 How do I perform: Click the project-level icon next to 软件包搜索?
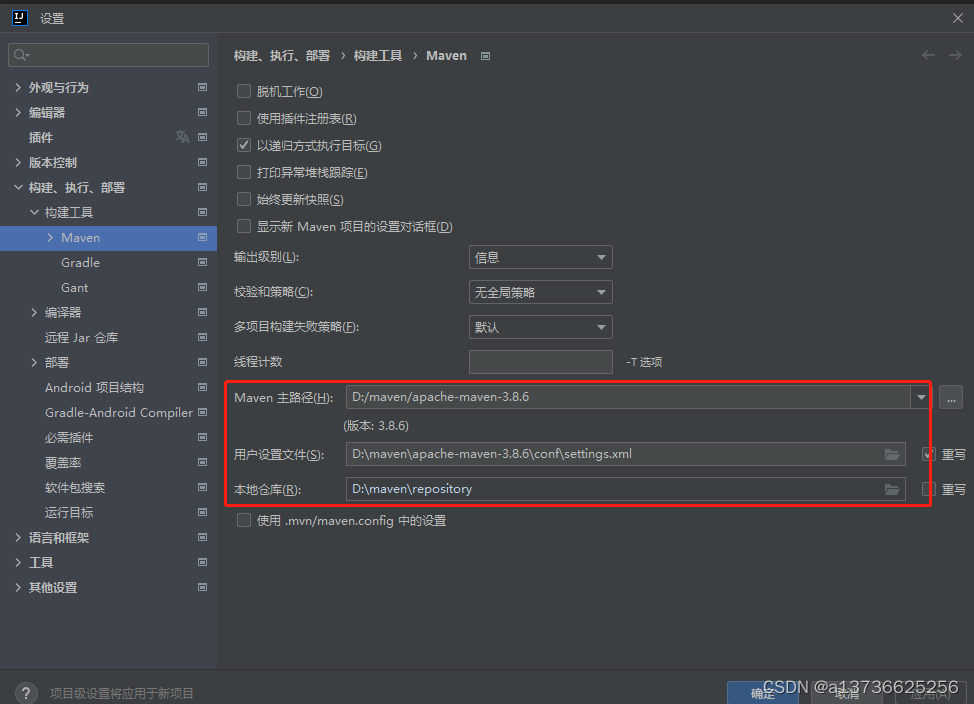tap(203, 487)
